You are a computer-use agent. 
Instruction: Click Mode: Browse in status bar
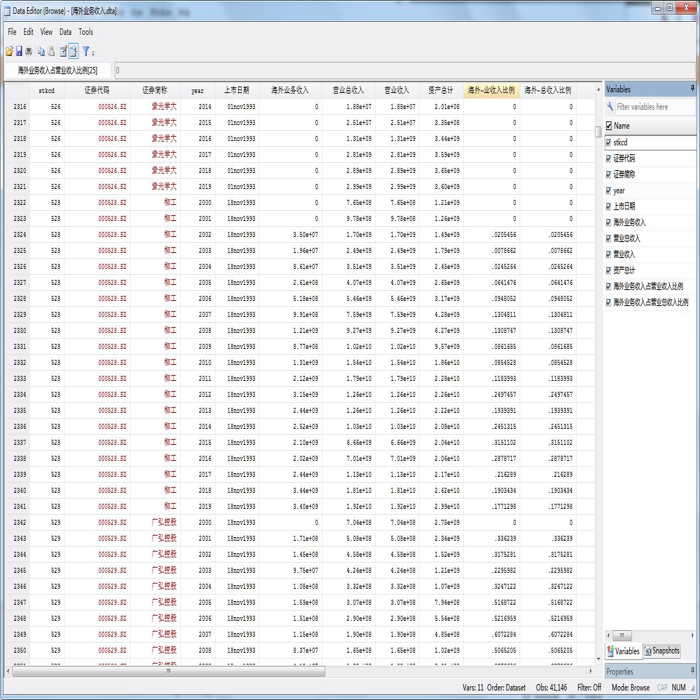click(630, 688)
